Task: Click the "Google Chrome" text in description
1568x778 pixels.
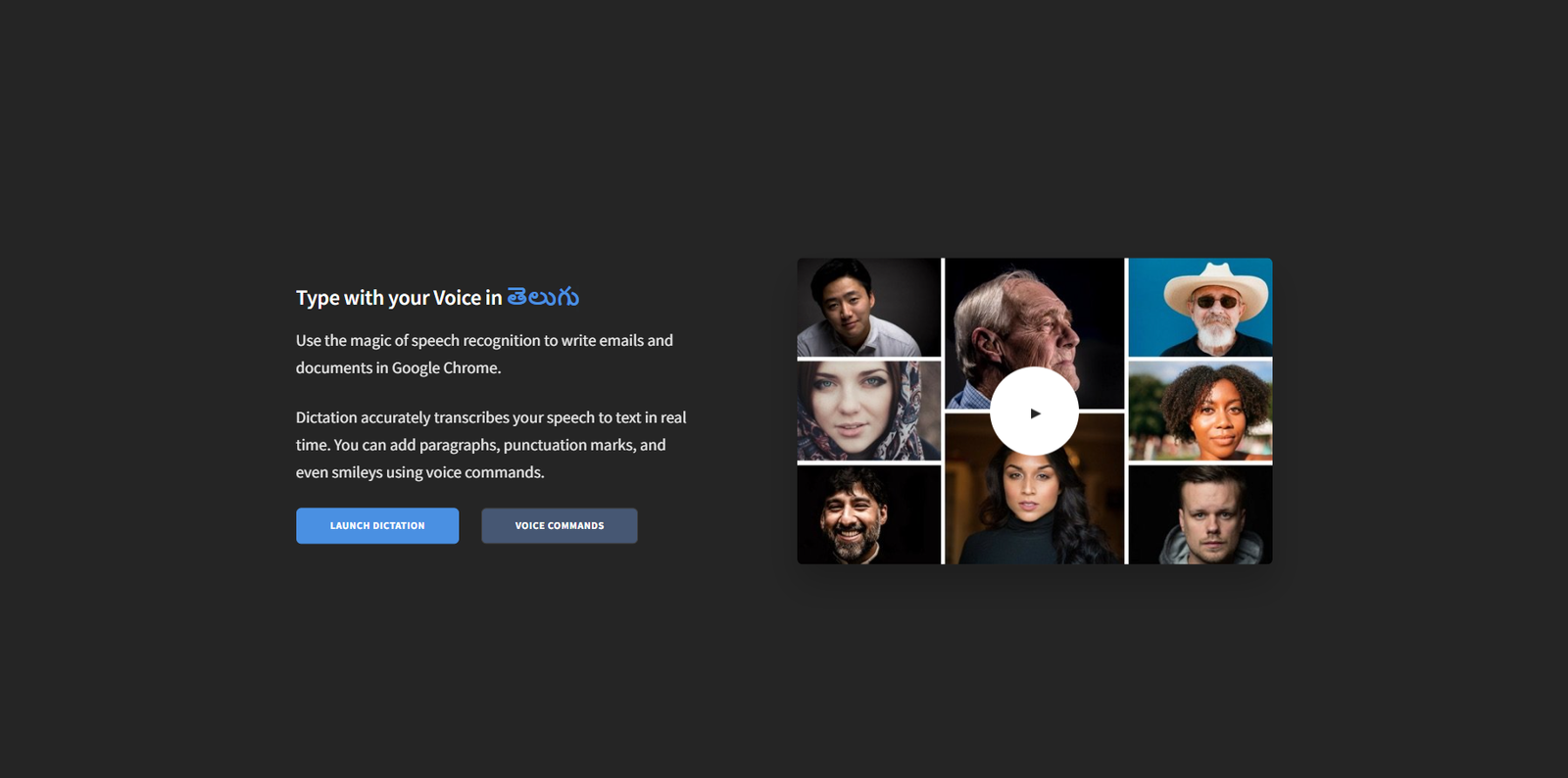Action: point(445,368)
